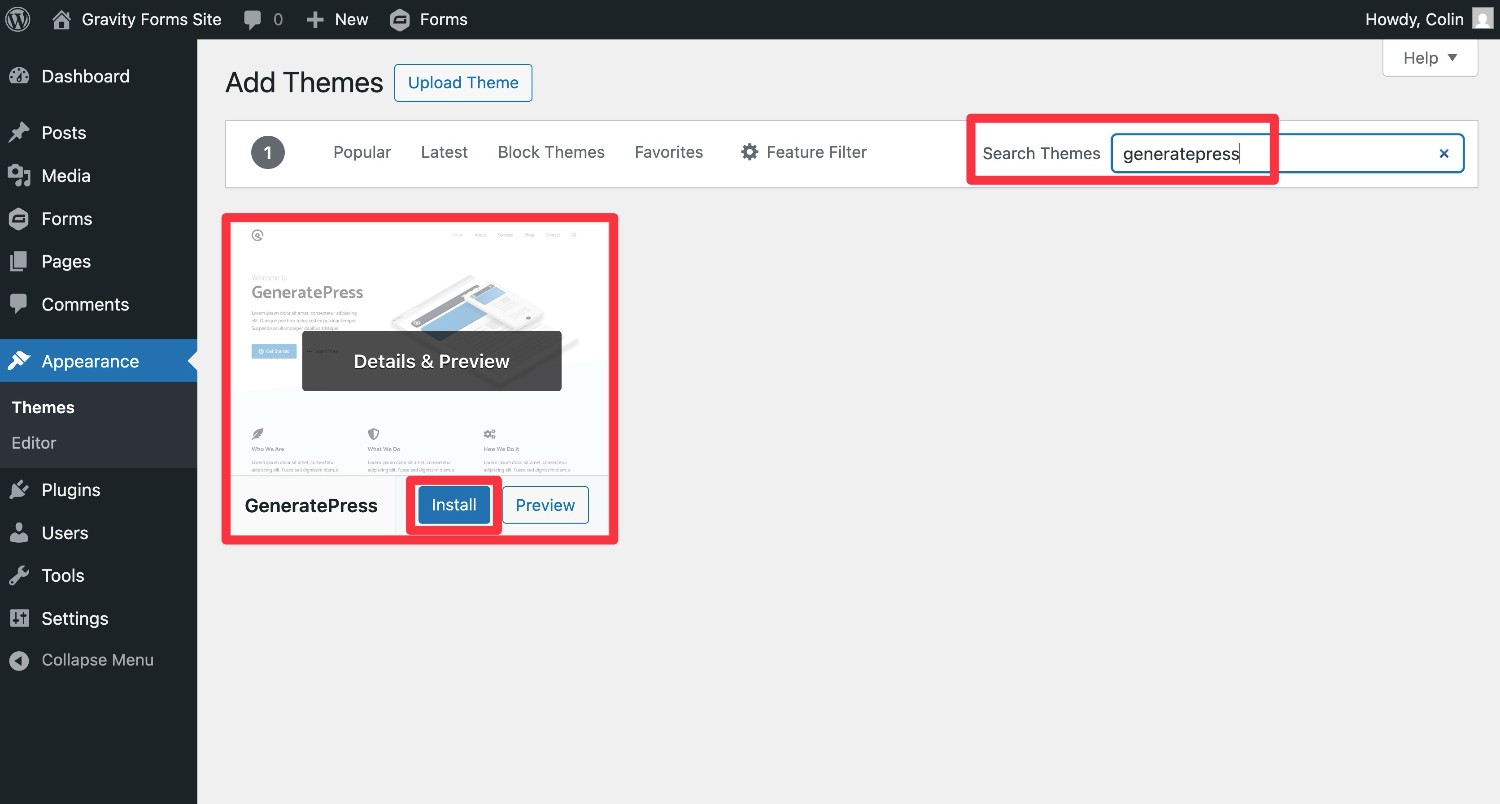
Task: Switch to the Latest themes tab
Action: (x=444, y=152)
